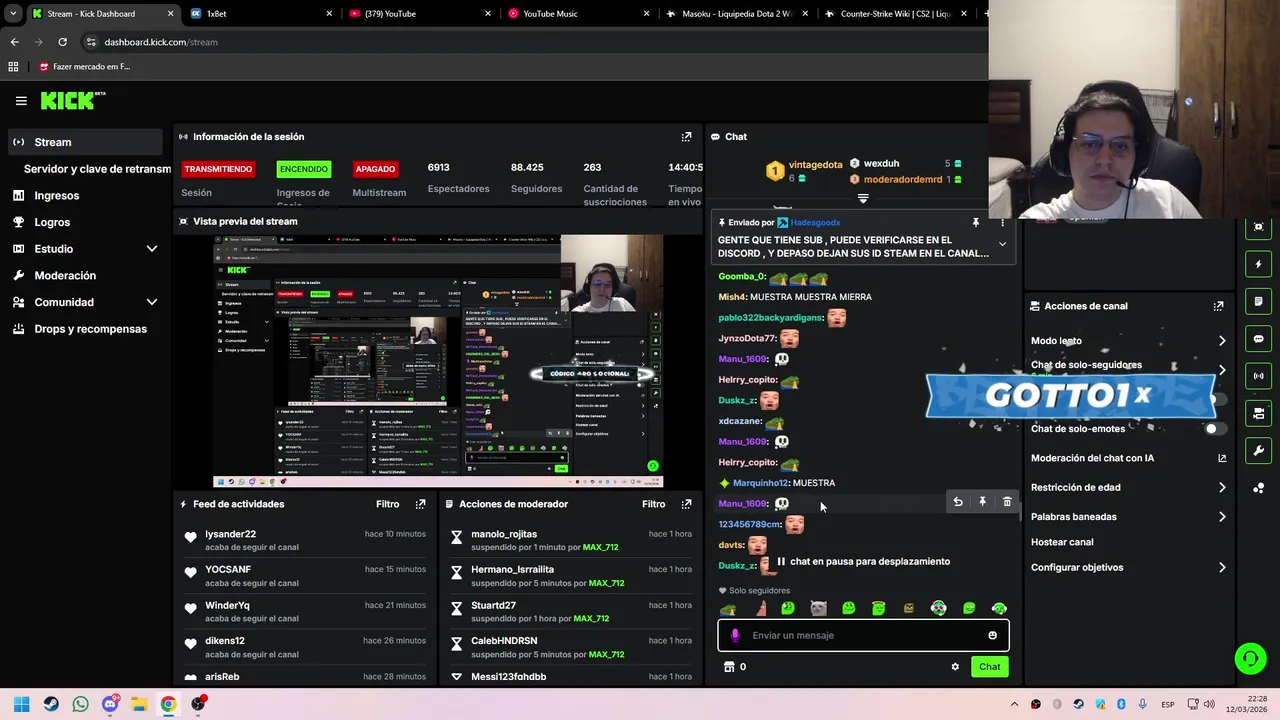The image size is (1280, 720).
Task: Open the green headset support button
Action: [x=1250, y=658]
